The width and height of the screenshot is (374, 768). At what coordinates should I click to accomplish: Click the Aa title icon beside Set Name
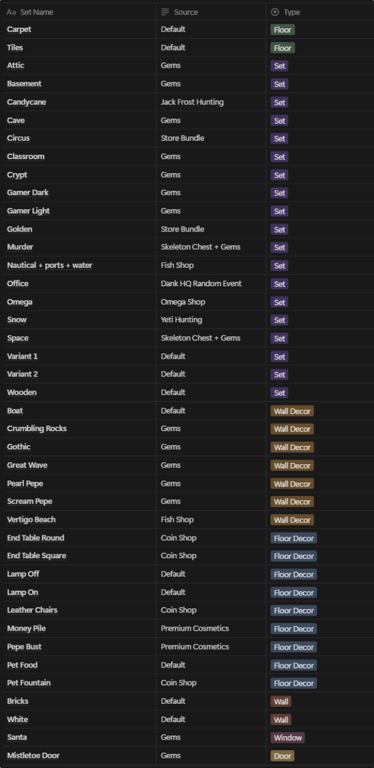(x=11, y=12)
